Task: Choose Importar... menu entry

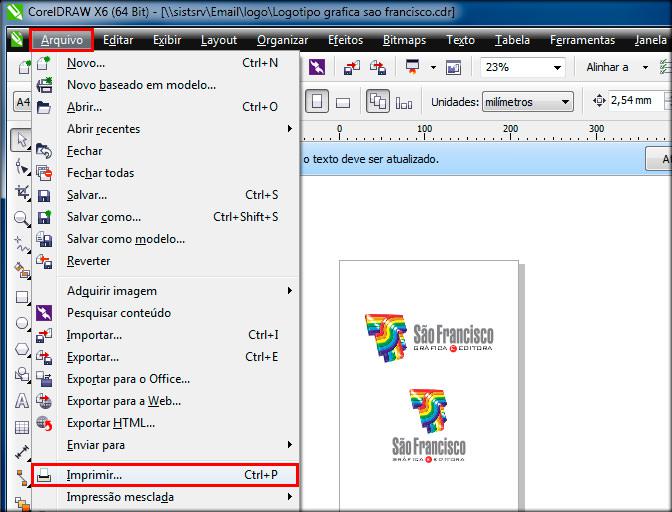Action: [165, 335]
